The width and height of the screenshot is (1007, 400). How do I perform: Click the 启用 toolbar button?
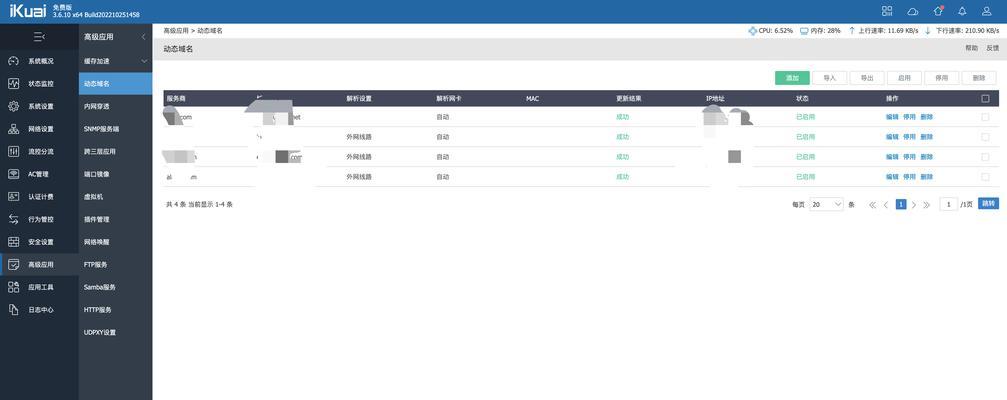click(904, 78)
